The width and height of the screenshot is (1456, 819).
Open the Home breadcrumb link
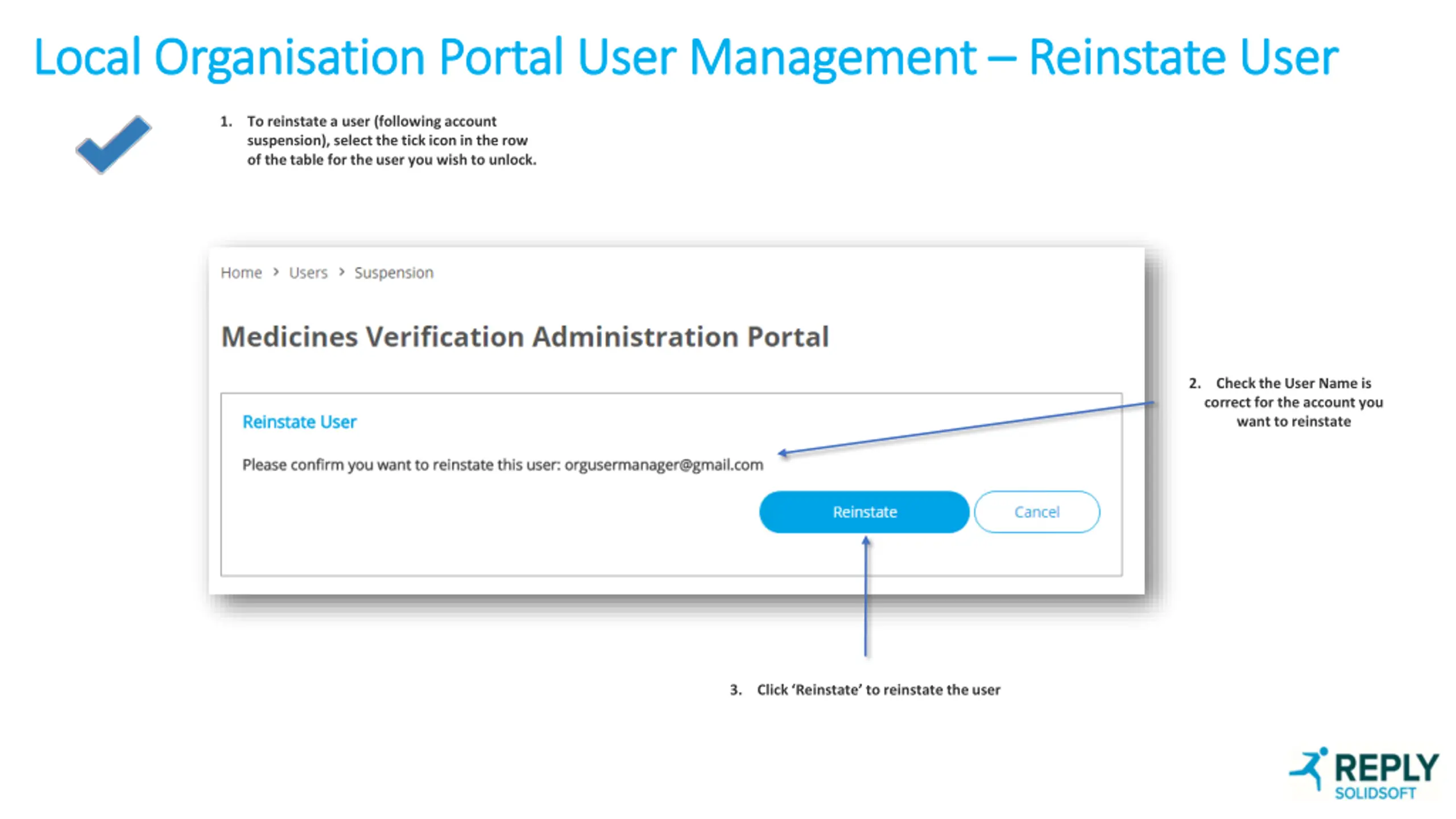pos(241,273)
